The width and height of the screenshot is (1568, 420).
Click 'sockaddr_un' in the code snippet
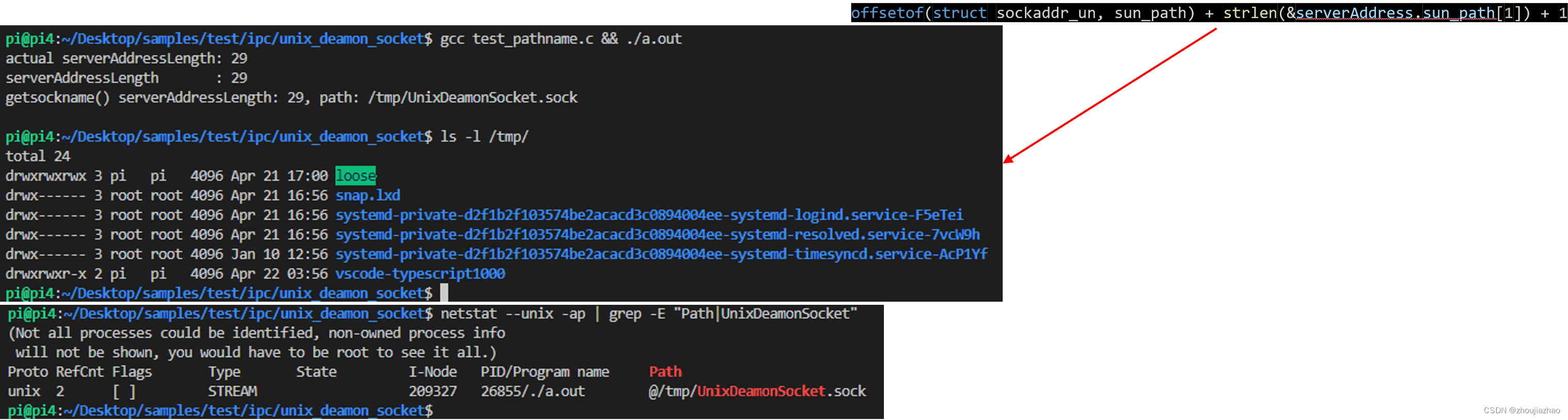(1046, 13)
